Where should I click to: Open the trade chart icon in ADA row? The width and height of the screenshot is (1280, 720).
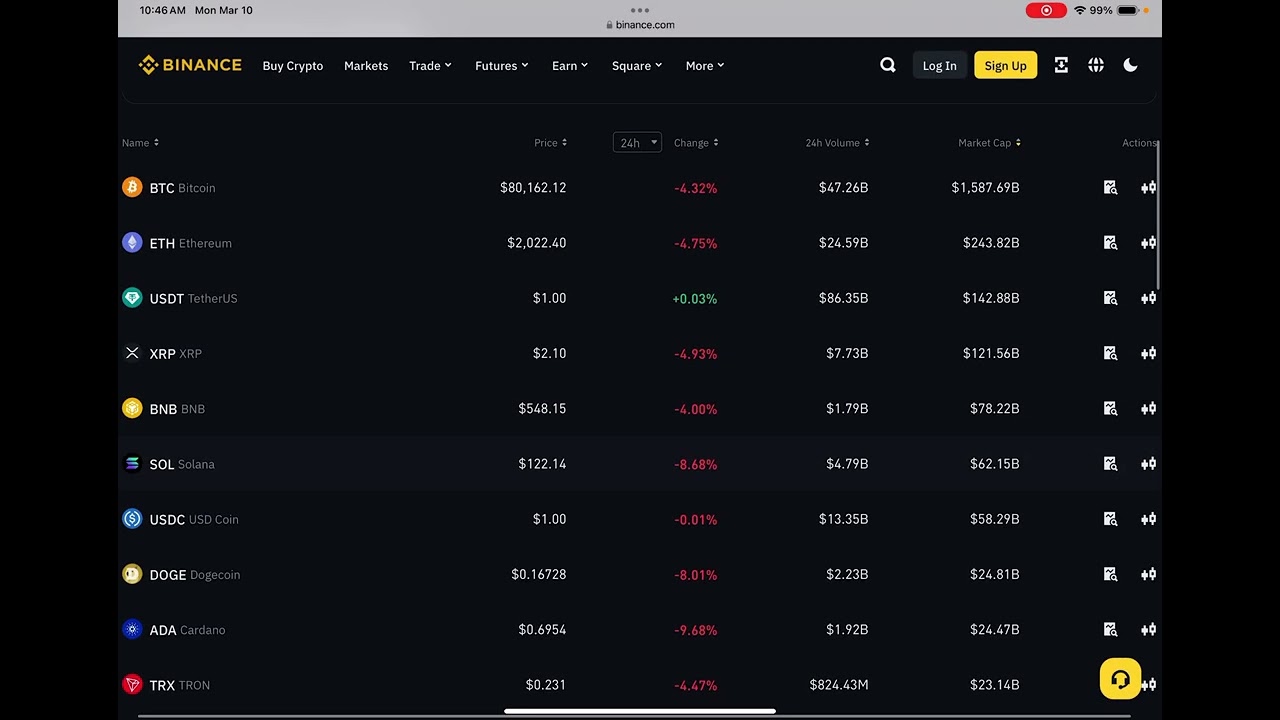click(1149, 630)
